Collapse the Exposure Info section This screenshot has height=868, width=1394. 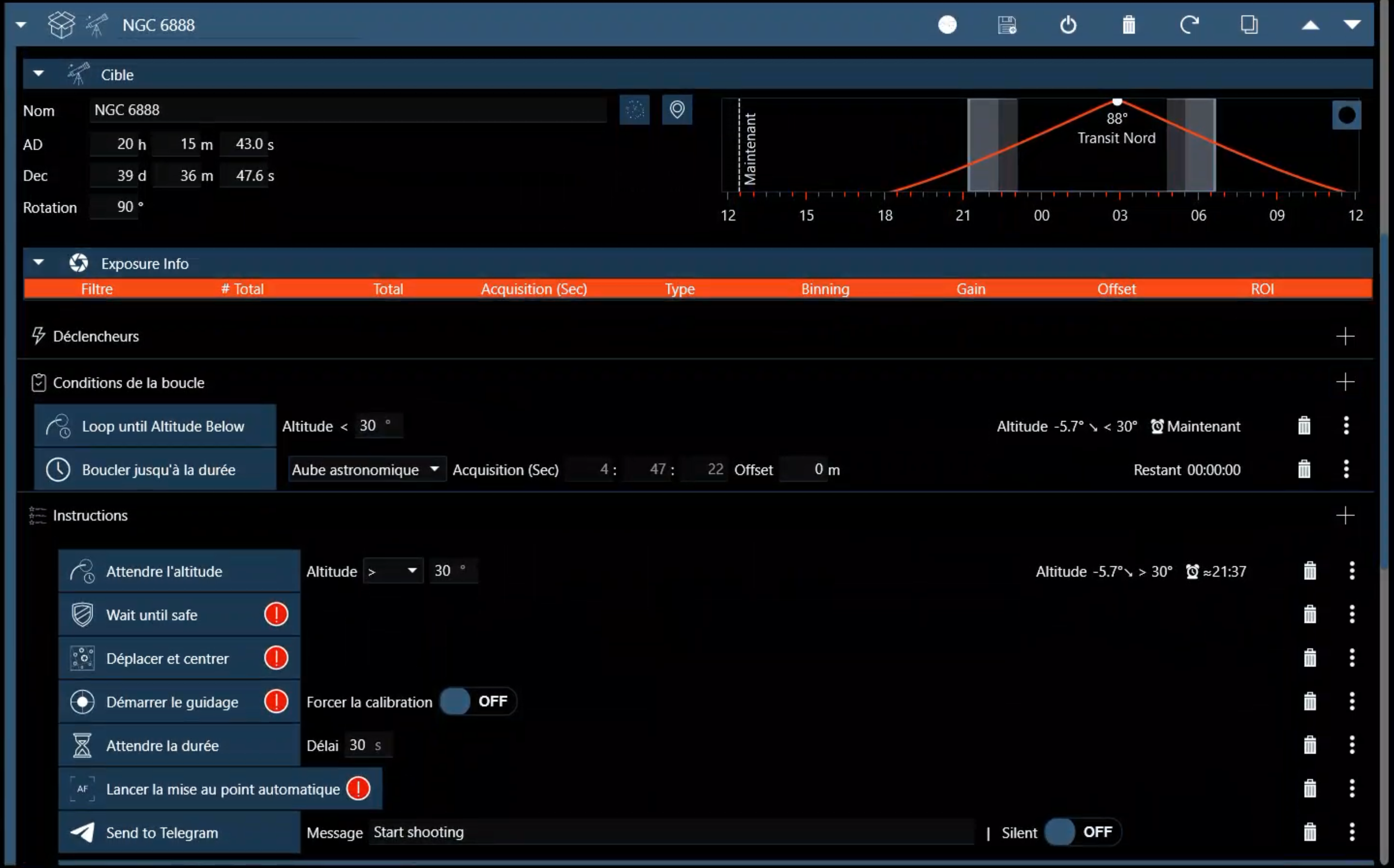[x=39, y=262]
